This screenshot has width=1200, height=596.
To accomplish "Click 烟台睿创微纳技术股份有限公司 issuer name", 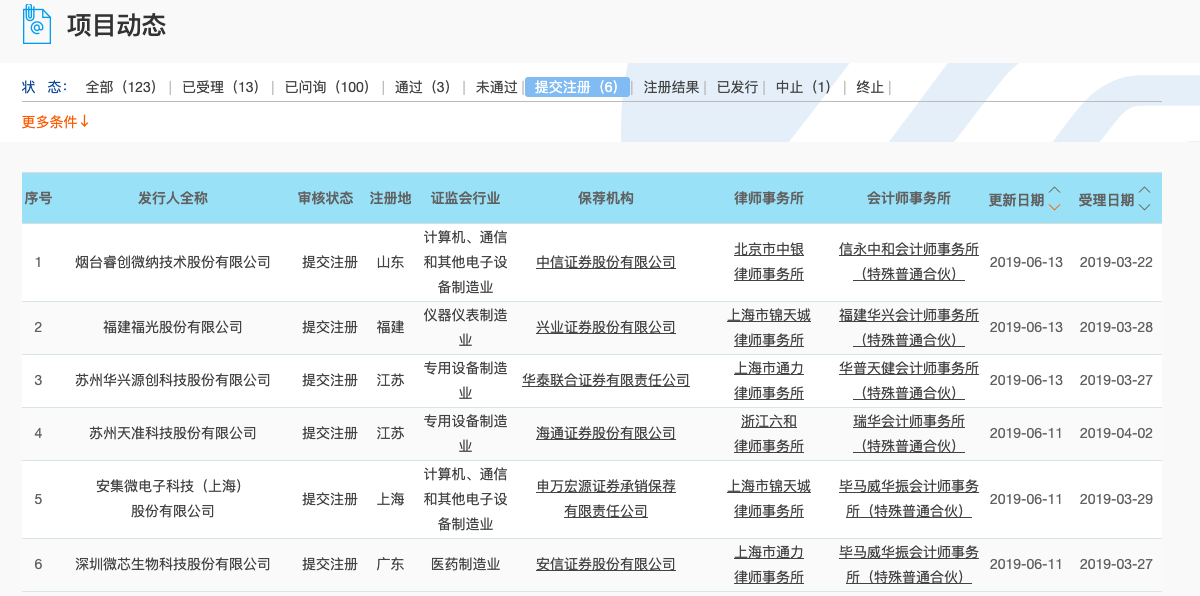I will 173,263.
